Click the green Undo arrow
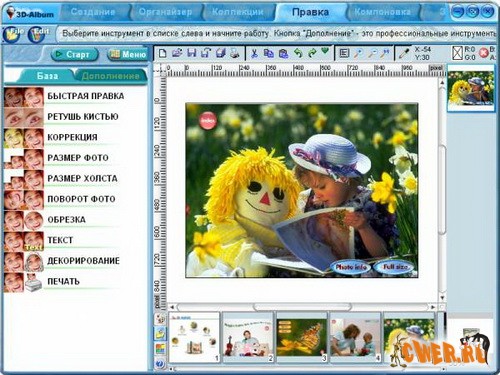This screenshot has height=375, width=500. point(298,53)
